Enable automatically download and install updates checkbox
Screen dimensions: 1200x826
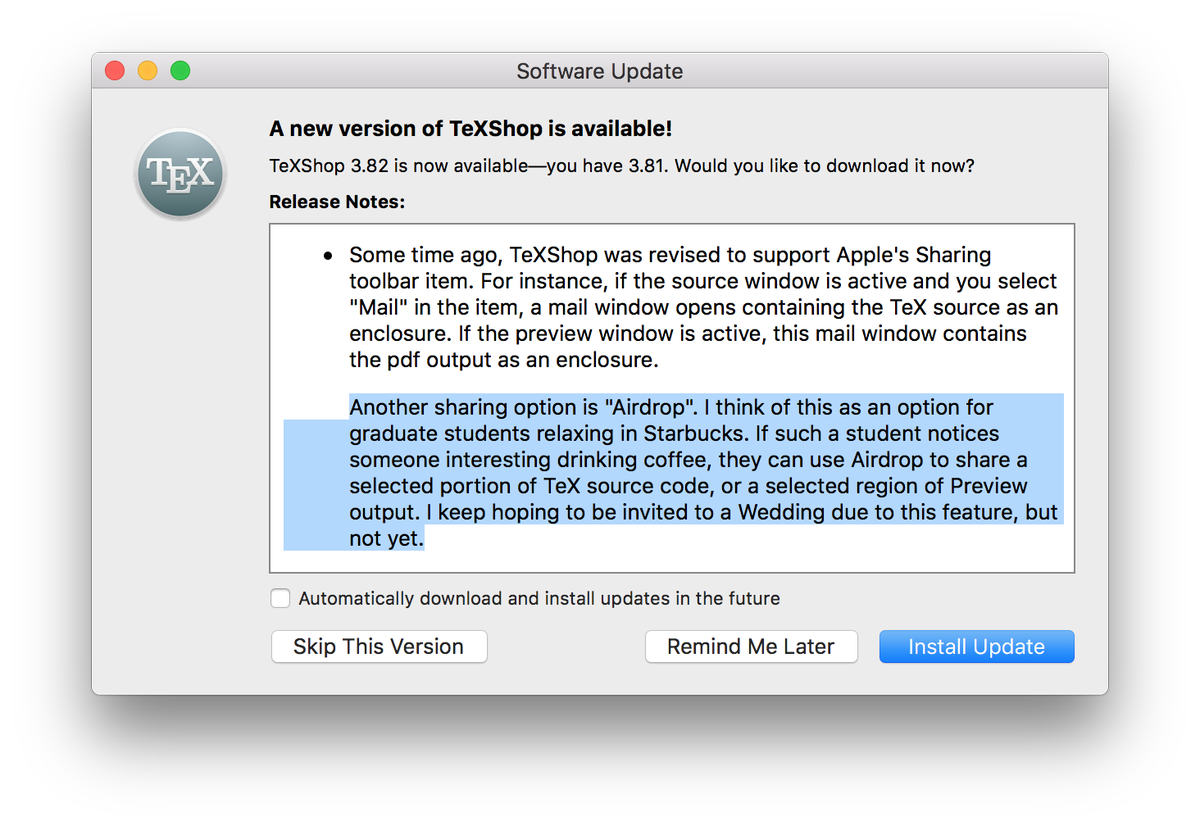tap(281, 598)
